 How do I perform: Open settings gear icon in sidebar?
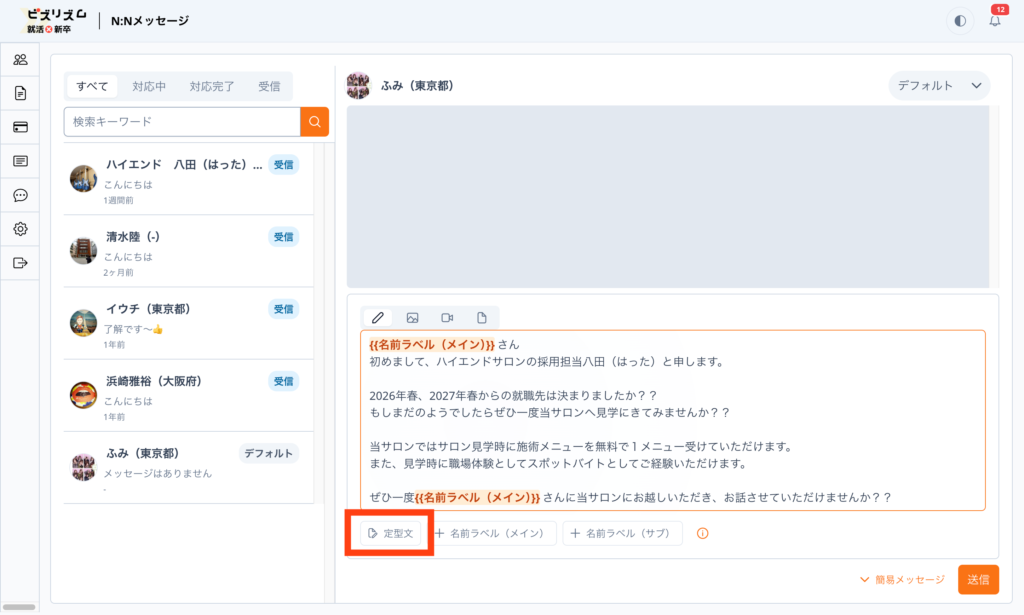point(20,229)
